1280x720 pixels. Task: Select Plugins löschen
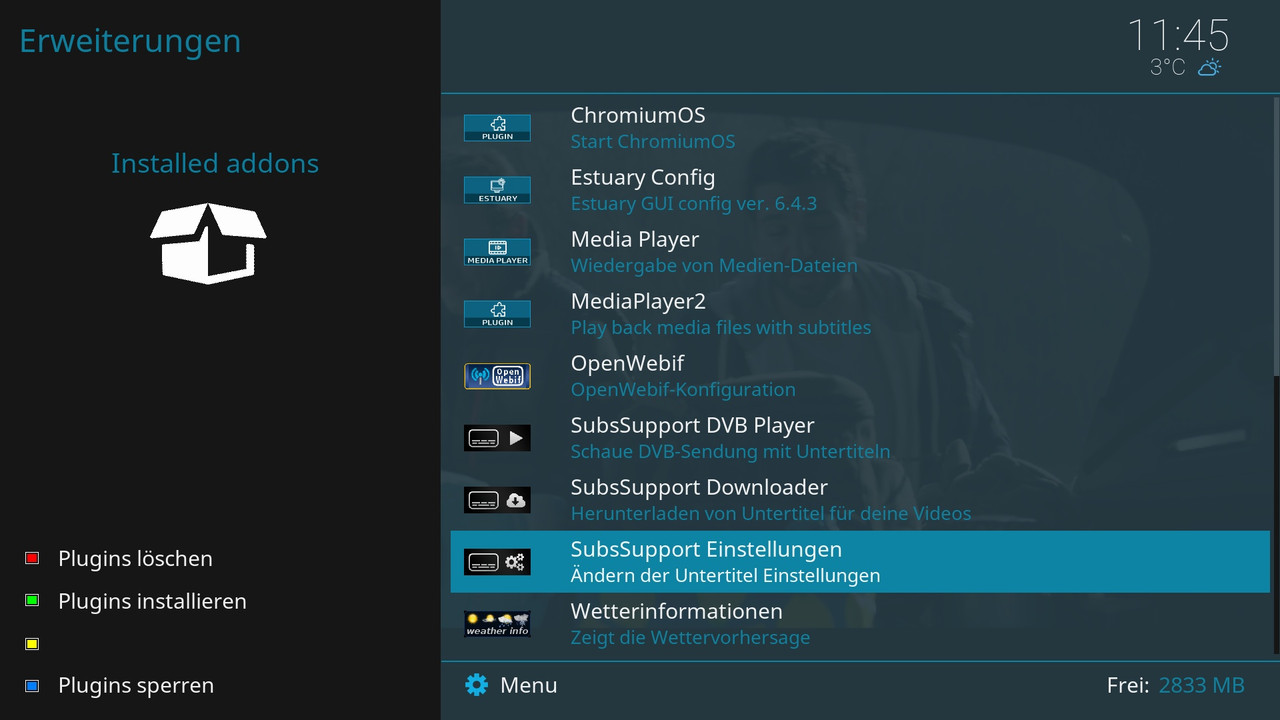(135, 559)
